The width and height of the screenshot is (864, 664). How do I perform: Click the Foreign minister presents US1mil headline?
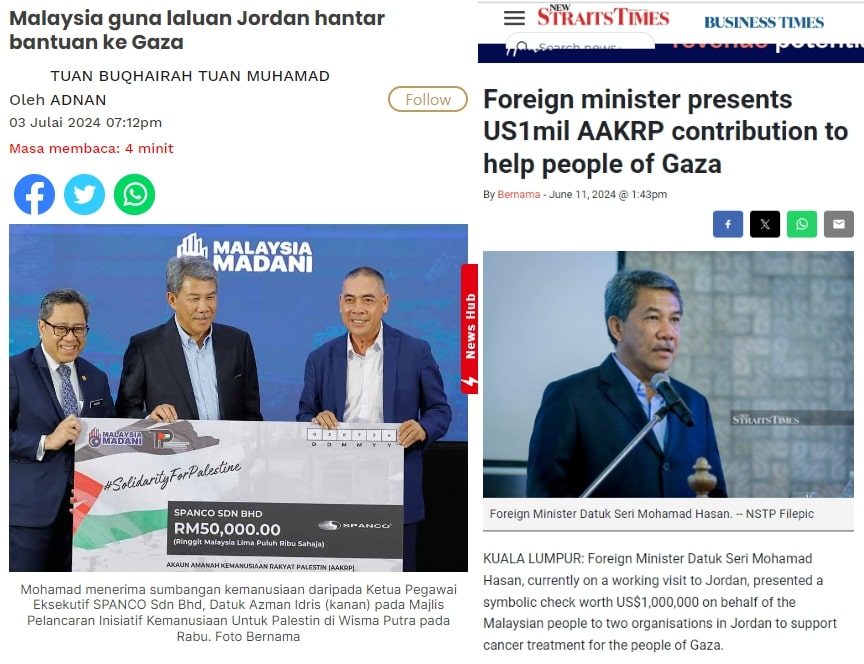(665, 132)
